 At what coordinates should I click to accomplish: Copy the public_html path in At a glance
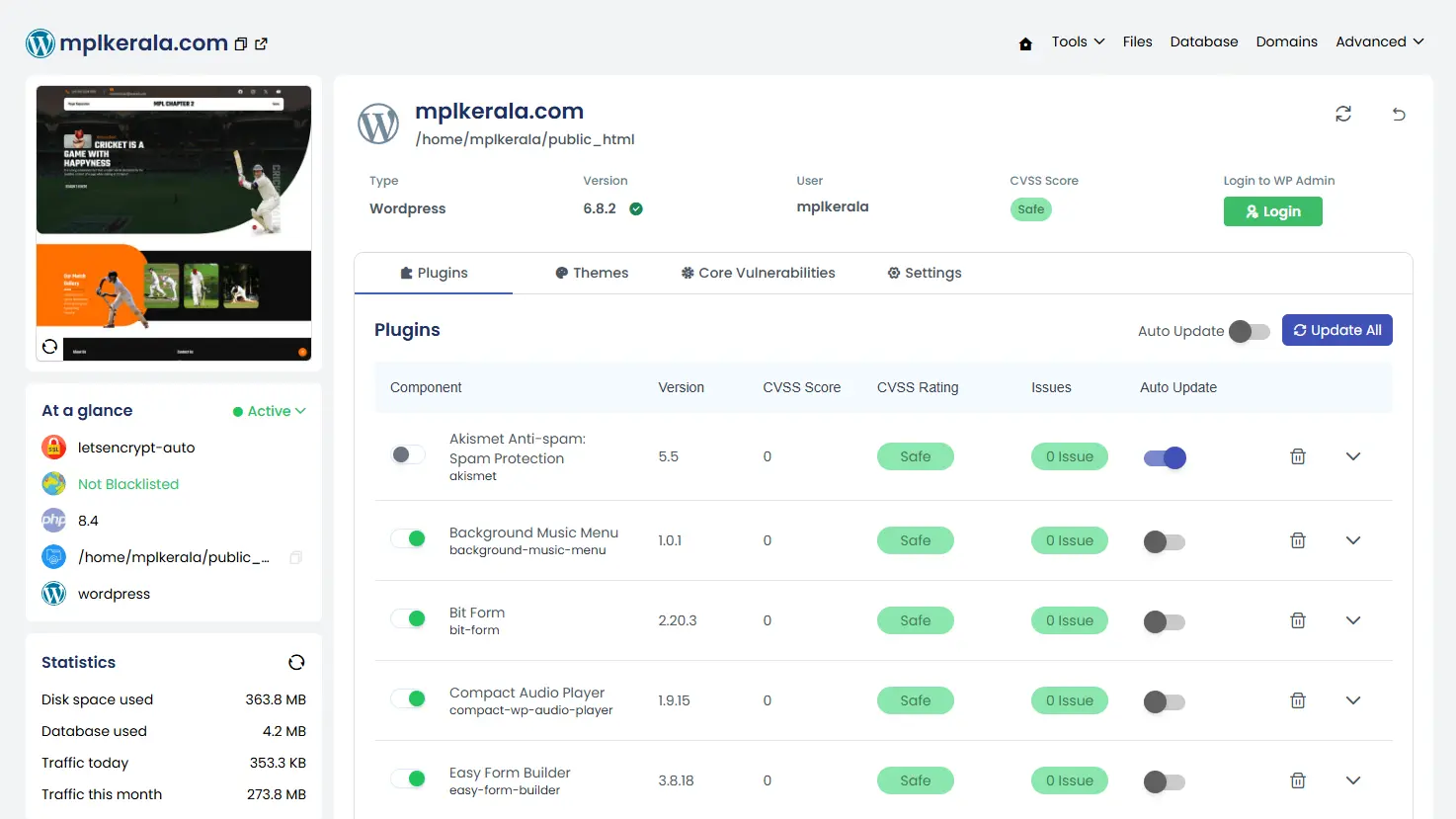(295, 557)
